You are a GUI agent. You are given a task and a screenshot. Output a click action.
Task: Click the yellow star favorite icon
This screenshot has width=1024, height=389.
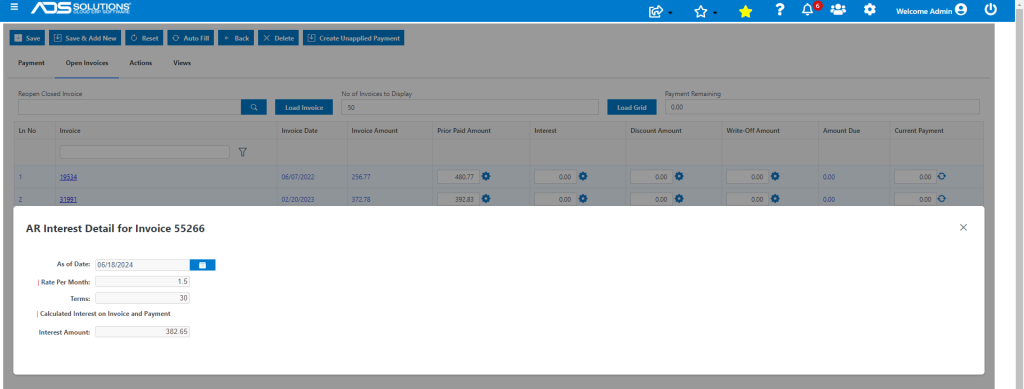click(x=745, y=11)
